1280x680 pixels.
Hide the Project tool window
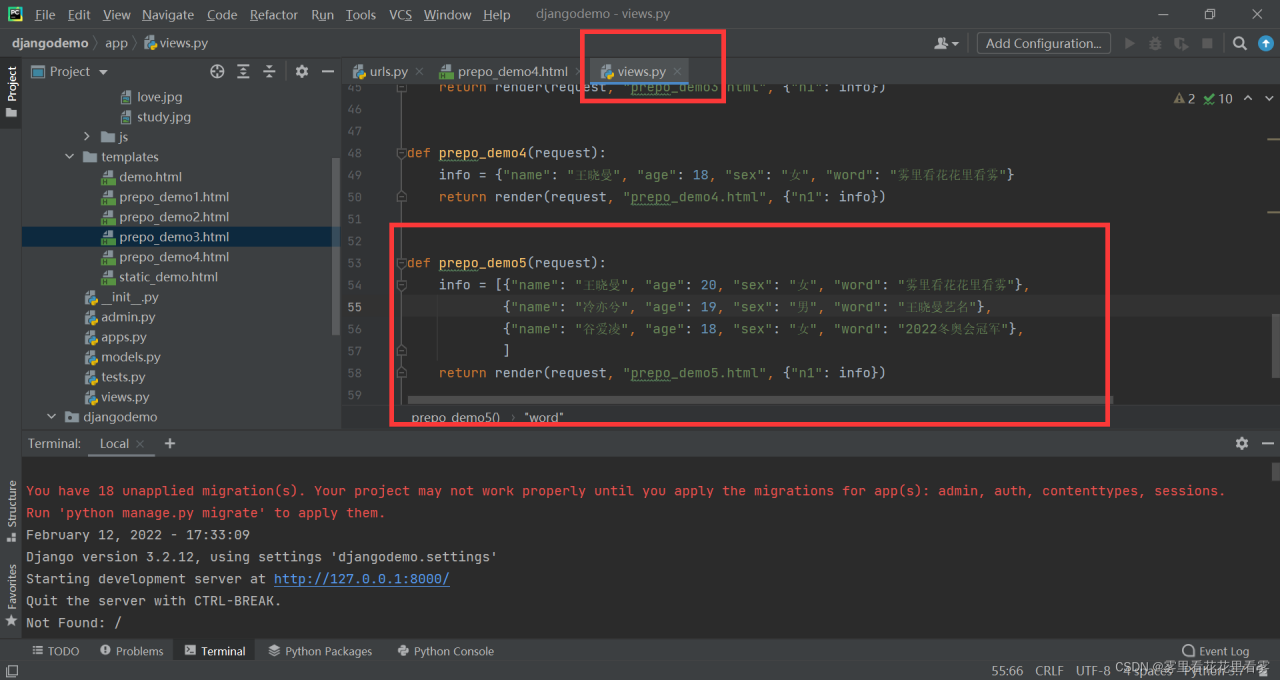point(327,72)
